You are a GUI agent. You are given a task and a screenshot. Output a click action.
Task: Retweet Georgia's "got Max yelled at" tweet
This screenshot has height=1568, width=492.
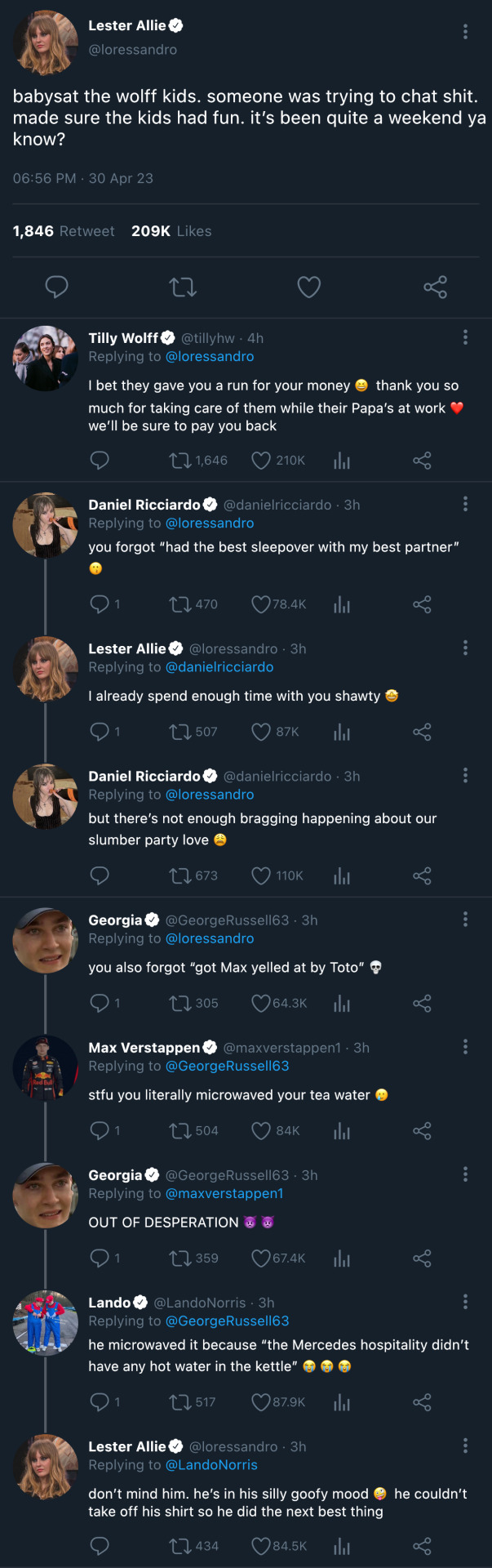(x=180, y=1003)
